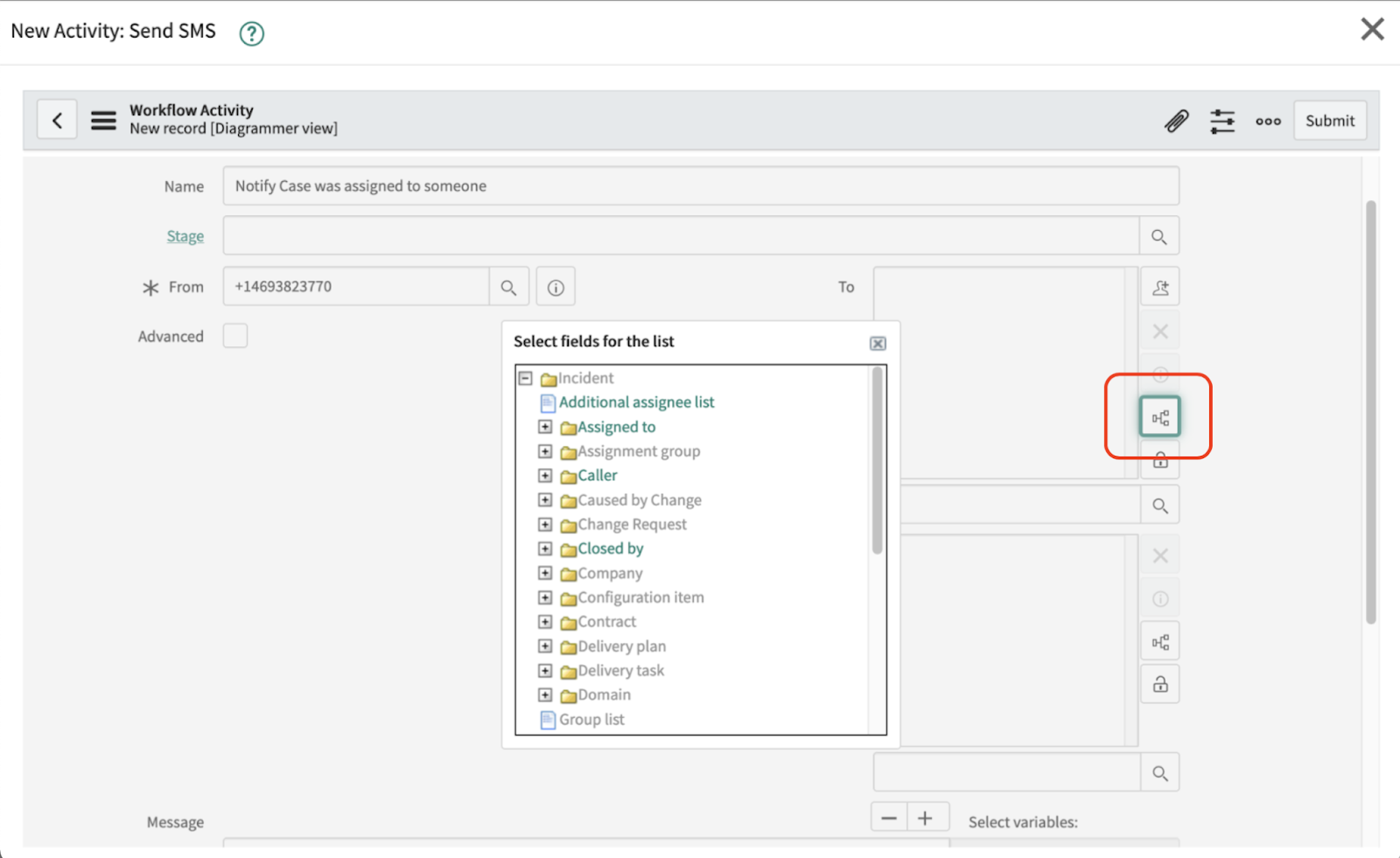Choose the Group list field

tap(591, 719)
